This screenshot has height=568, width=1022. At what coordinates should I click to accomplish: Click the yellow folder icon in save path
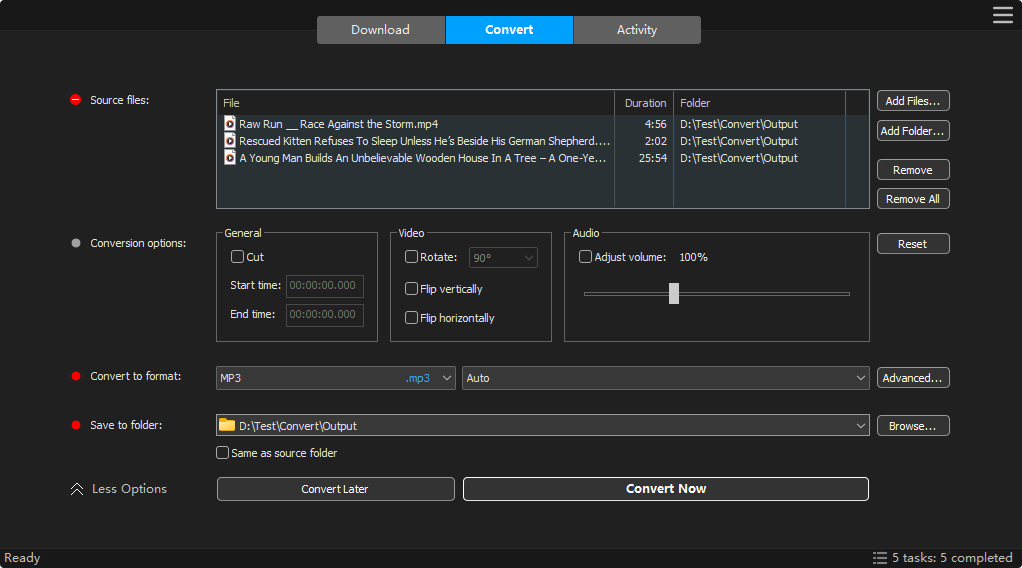coord(227,425)
